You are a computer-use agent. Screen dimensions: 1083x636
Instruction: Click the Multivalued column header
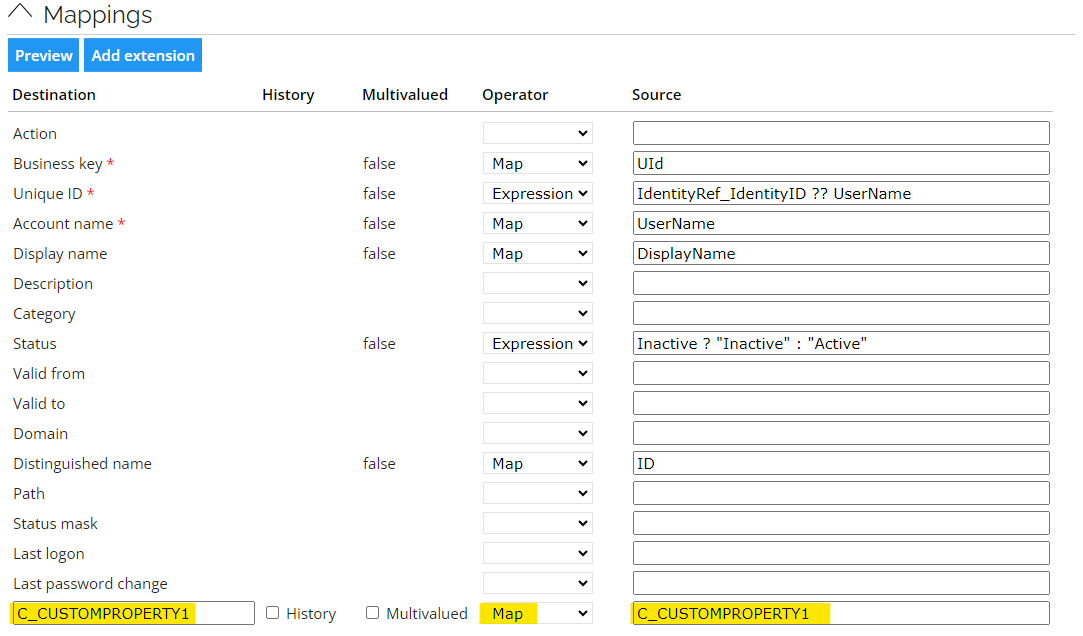tap(405, 95)
